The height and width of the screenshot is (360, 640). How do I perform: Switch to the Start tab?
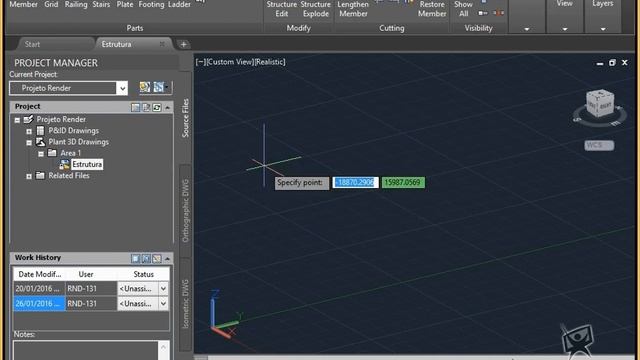point(32,44)
